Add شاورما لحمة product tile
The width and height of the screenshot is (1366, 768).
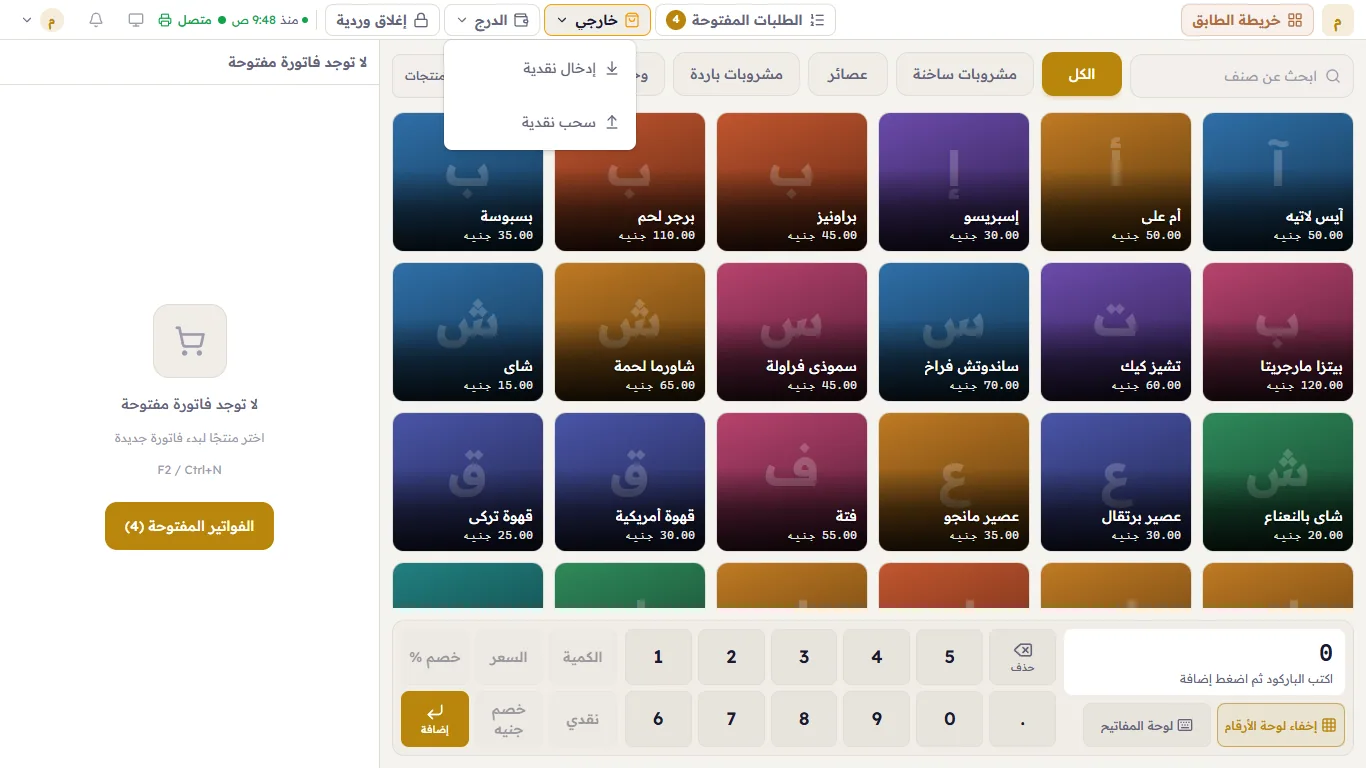point(629,332)
